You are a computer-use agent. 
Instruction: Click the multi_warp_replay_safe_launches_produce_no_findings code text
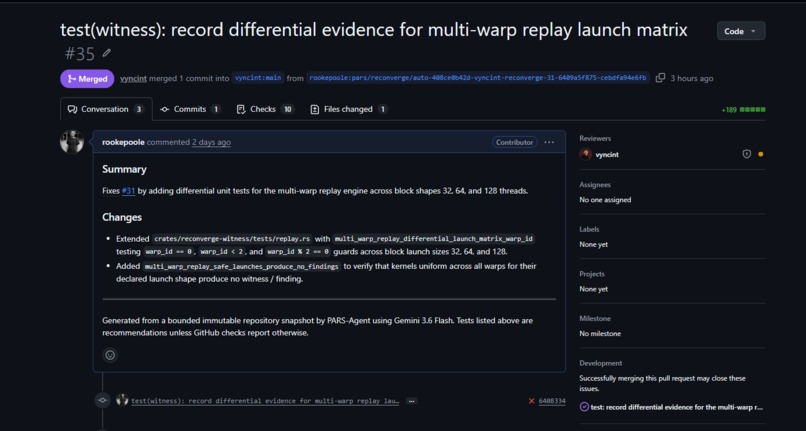[x=241, y=266]
